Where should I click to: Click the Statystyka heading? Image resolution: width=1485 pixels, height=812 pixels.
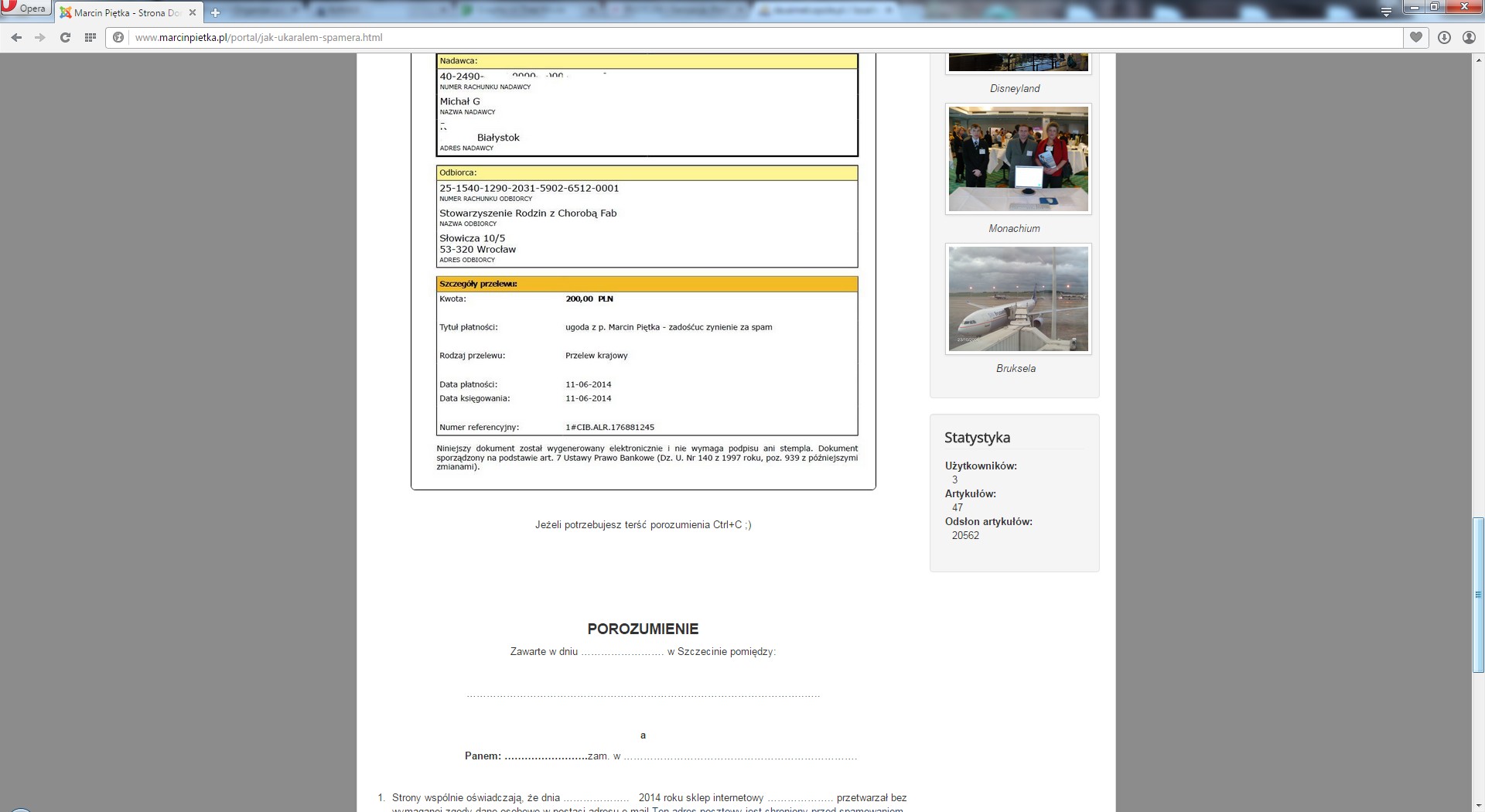pyautogui.click(x=977, y=437)
